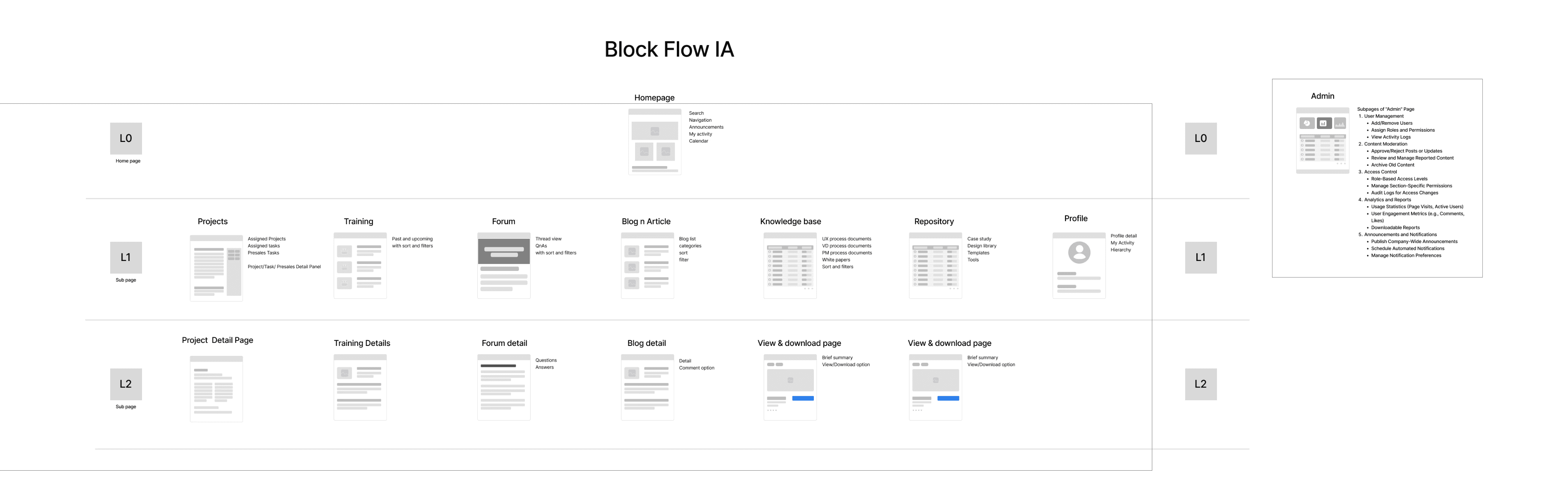
Task: Click the Training Details heading
Action: point(361,343)
